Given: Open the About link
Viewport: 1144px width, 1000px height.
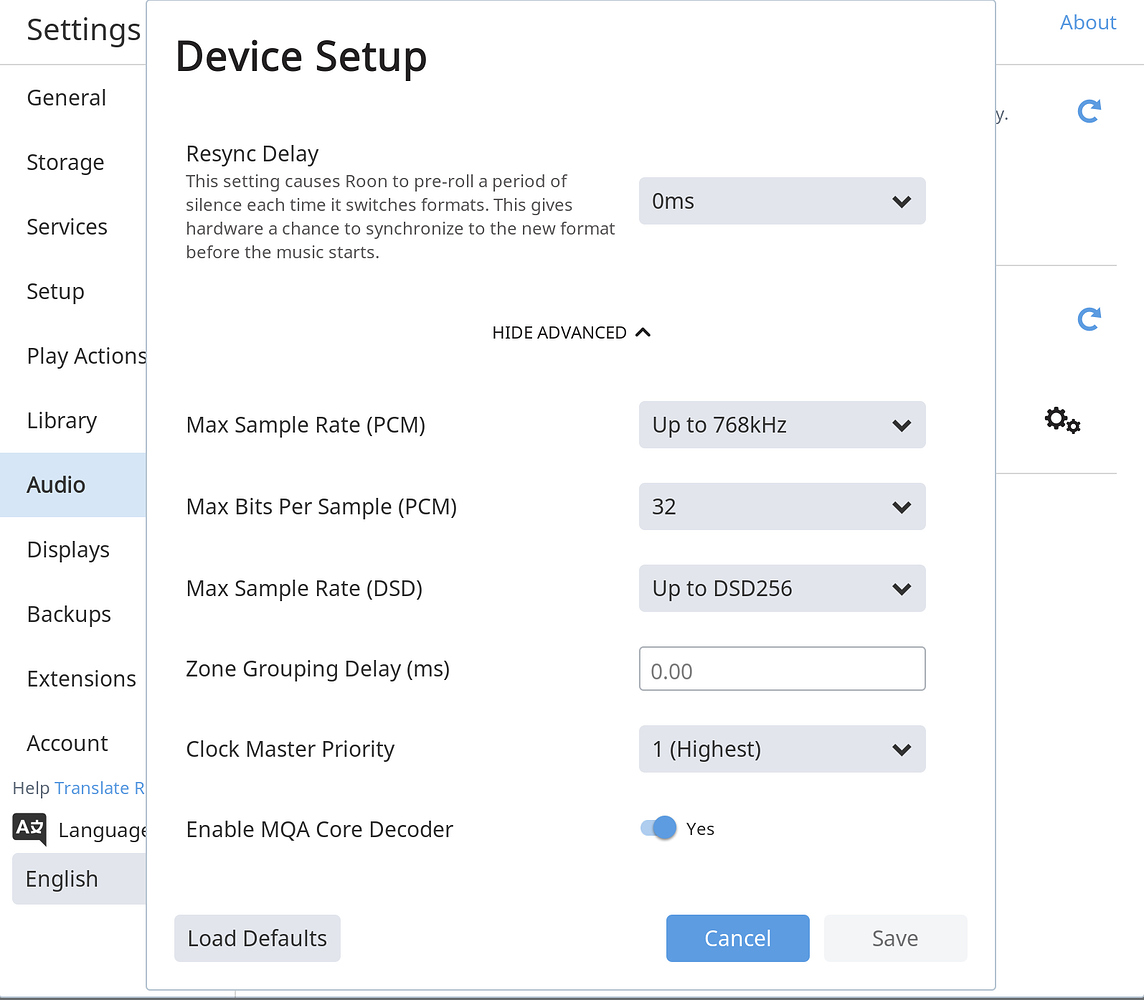Looking at the screenshot, I should (x=1087, y=22).
